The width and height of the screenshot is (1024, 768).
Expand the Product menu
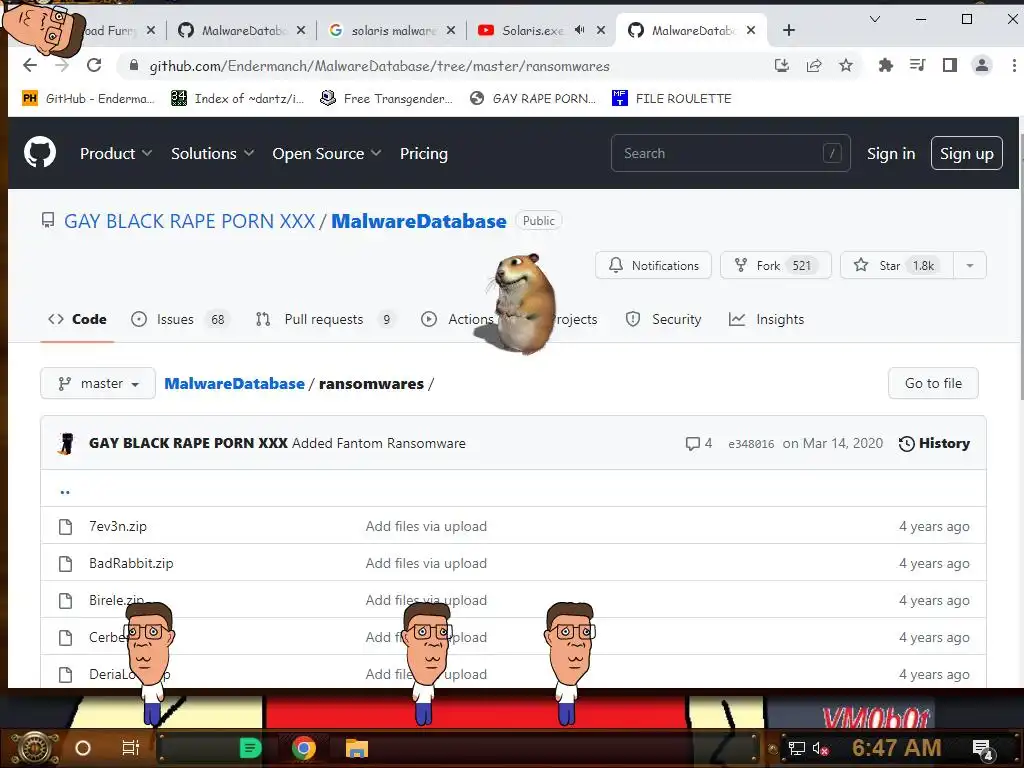coord(116,153)
